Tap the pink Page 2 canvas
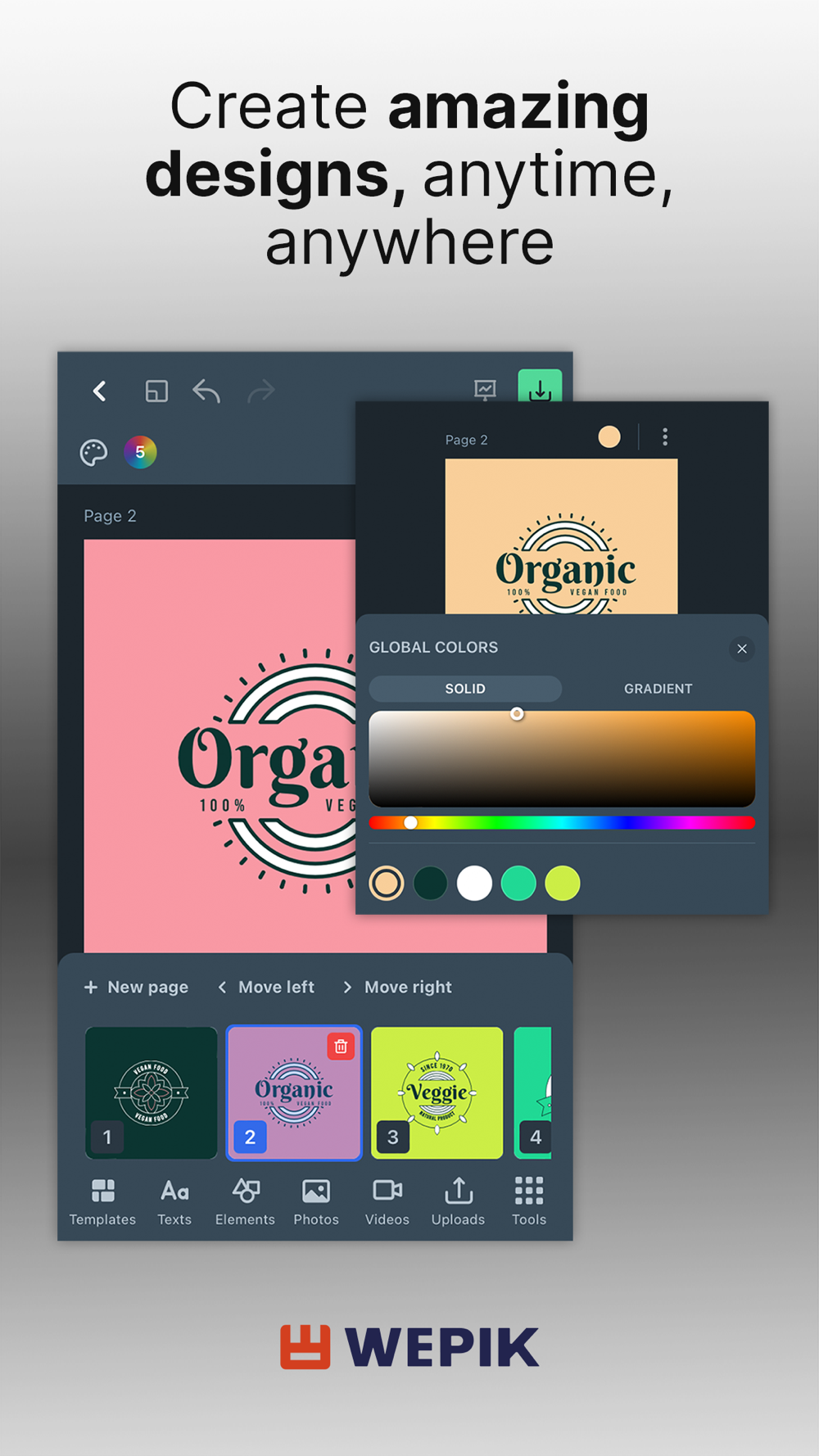Screen dimensions: 819x1456 [219, 745]
